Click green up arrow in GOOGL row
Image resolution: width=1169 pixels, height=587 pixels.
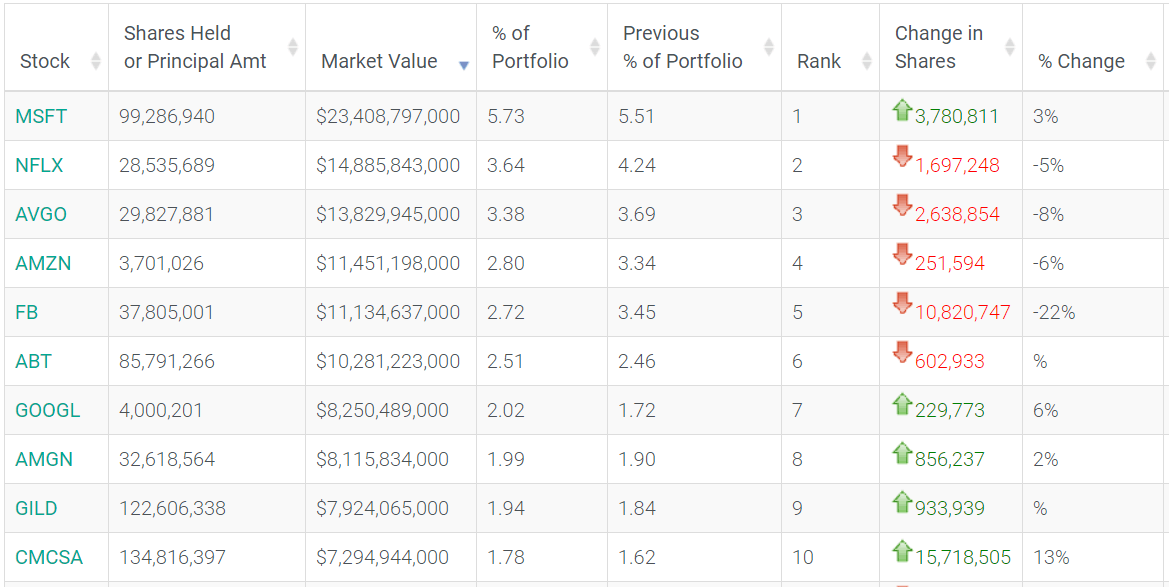902,403
